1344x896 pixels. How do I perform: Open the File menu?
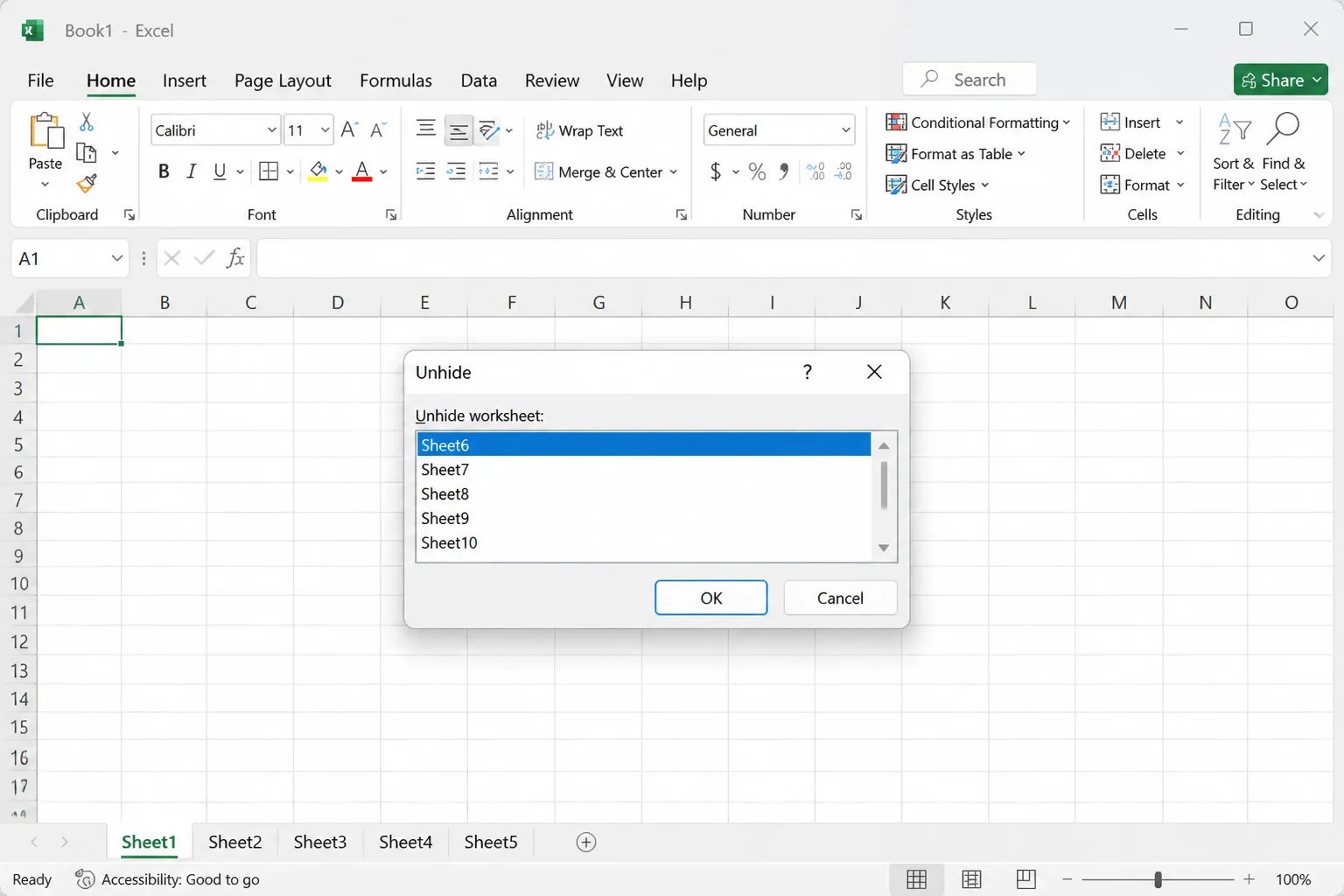pyautogui.click(x=40, y=80)
